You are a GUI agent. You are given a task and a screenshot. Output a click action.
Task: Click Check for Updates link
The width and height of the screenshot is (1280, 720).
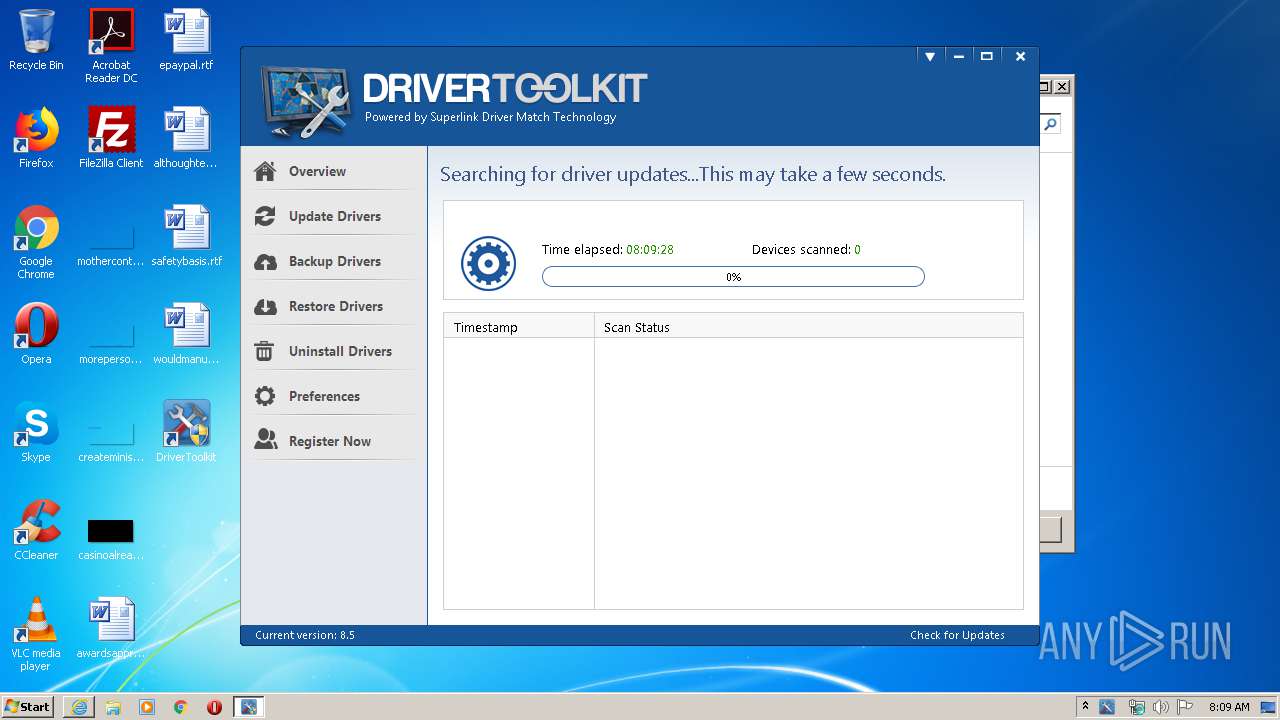[x=957, y=635]
